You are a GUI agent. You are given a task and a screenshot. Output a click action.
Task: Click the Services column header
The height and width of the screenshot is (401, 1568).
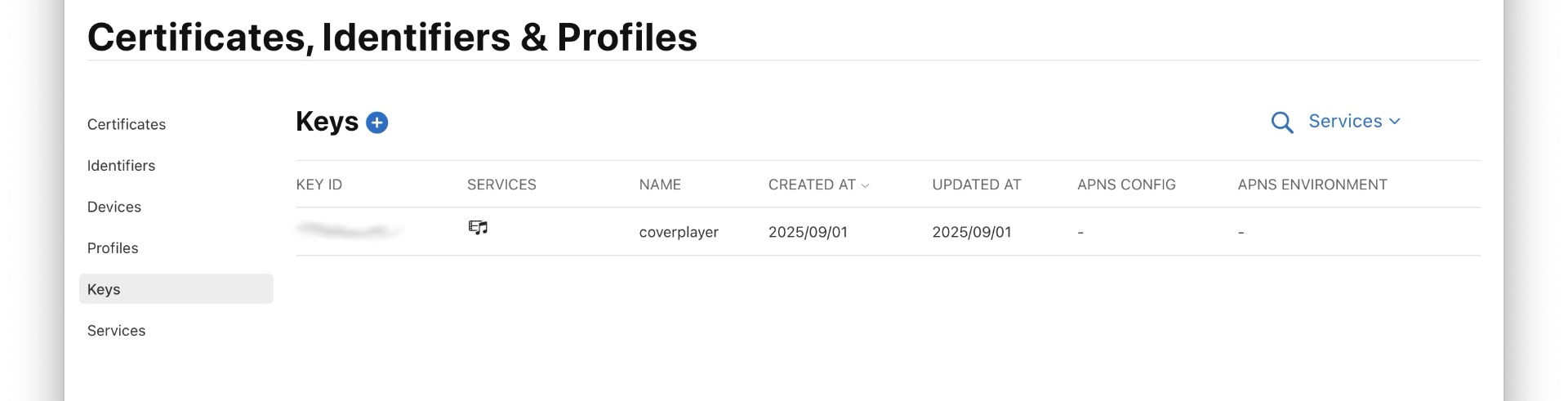pos(501,185)
